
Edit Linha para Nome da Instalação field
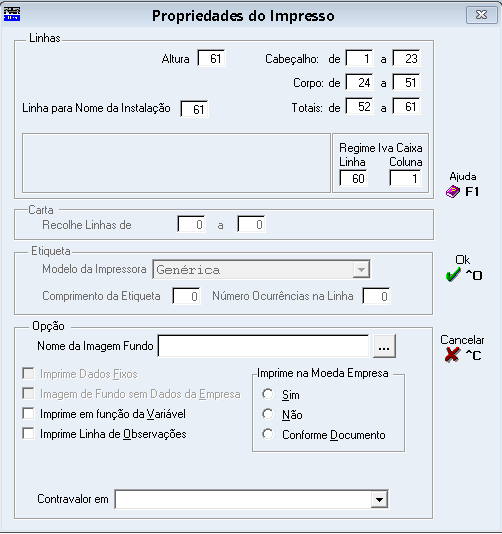(194, 109)
